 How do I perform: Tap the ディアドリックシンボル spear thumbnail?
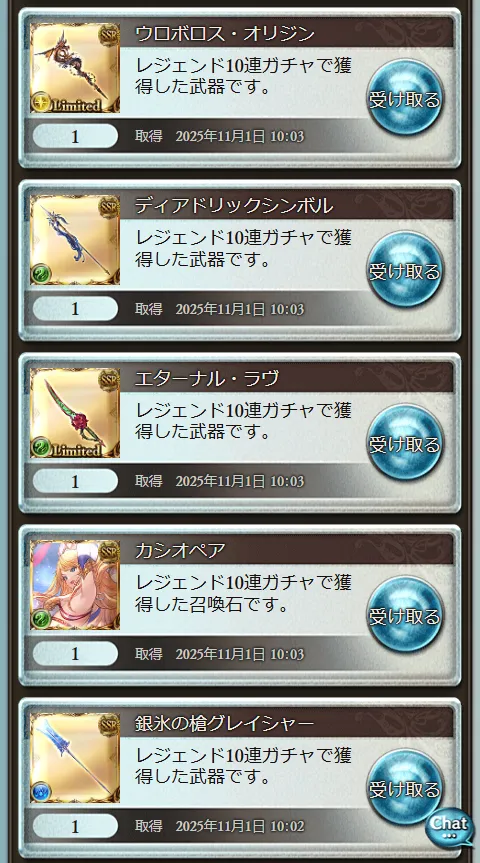[x=75, y=240]
